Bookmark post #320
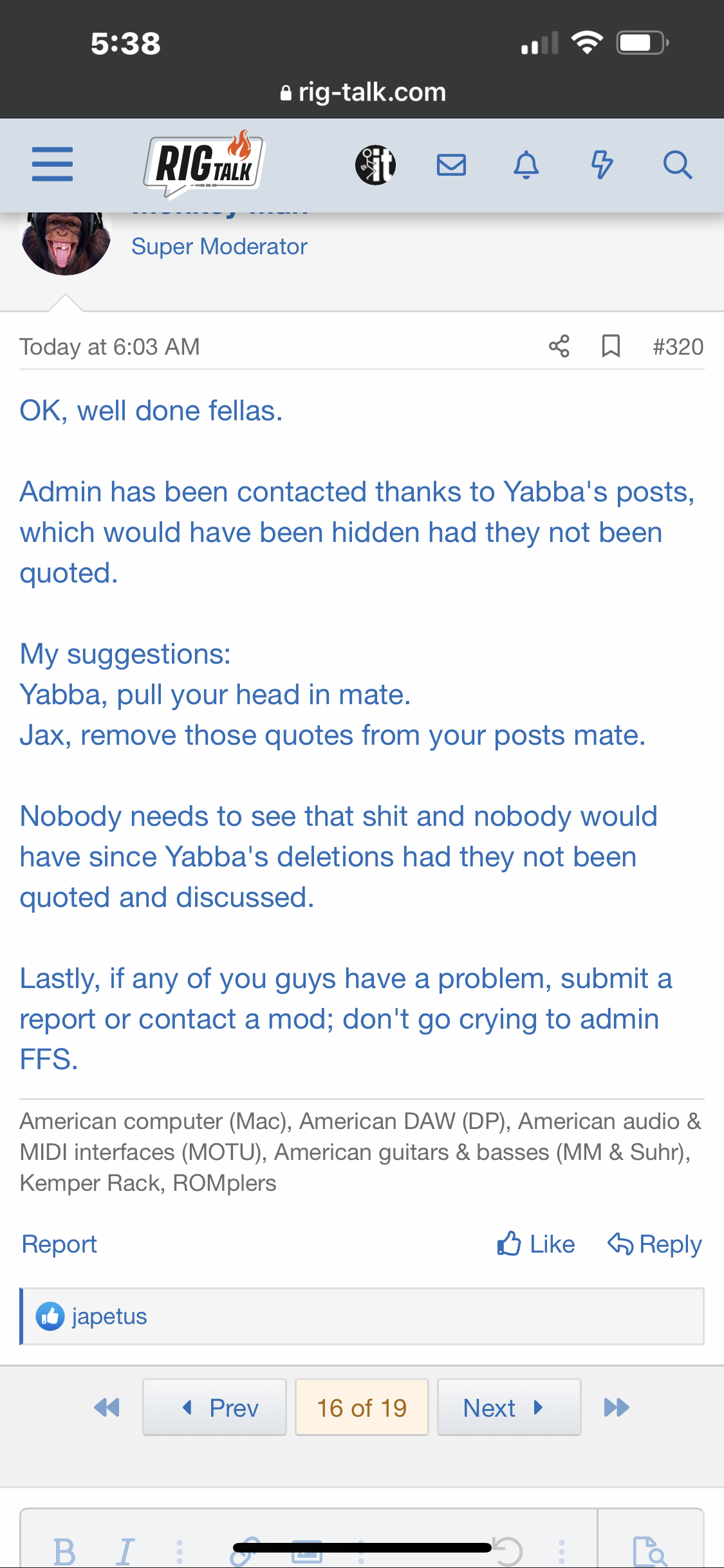 611,346
